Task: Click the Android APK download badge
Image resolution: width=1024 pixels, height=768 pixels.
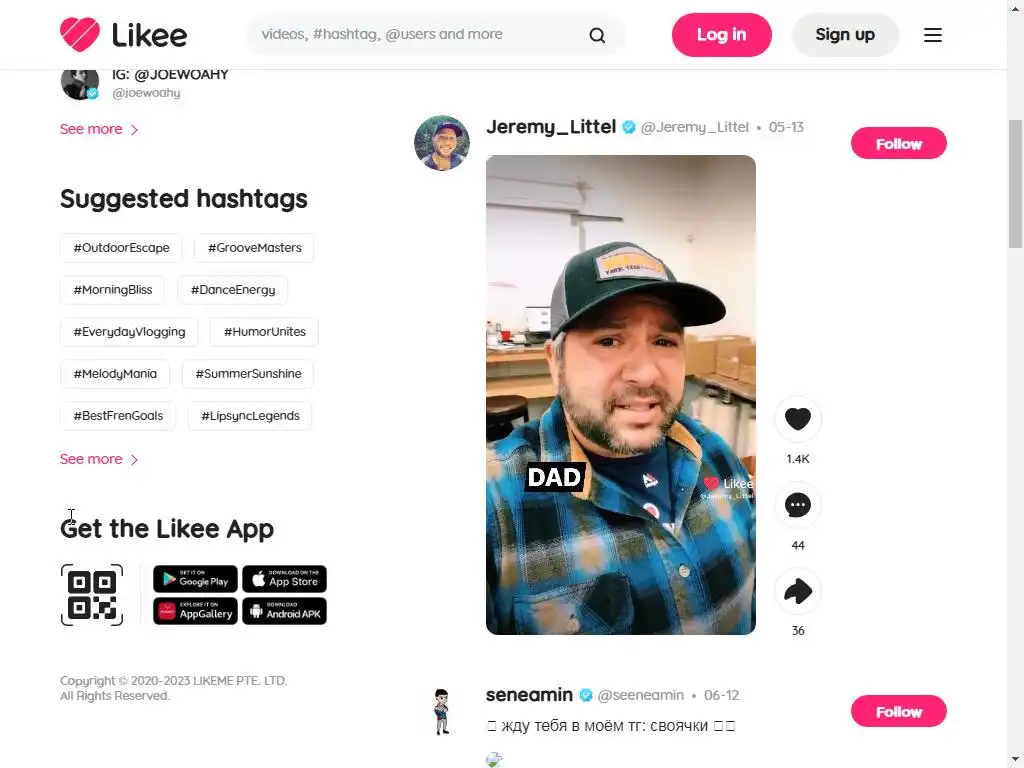Action: [284, 611]
